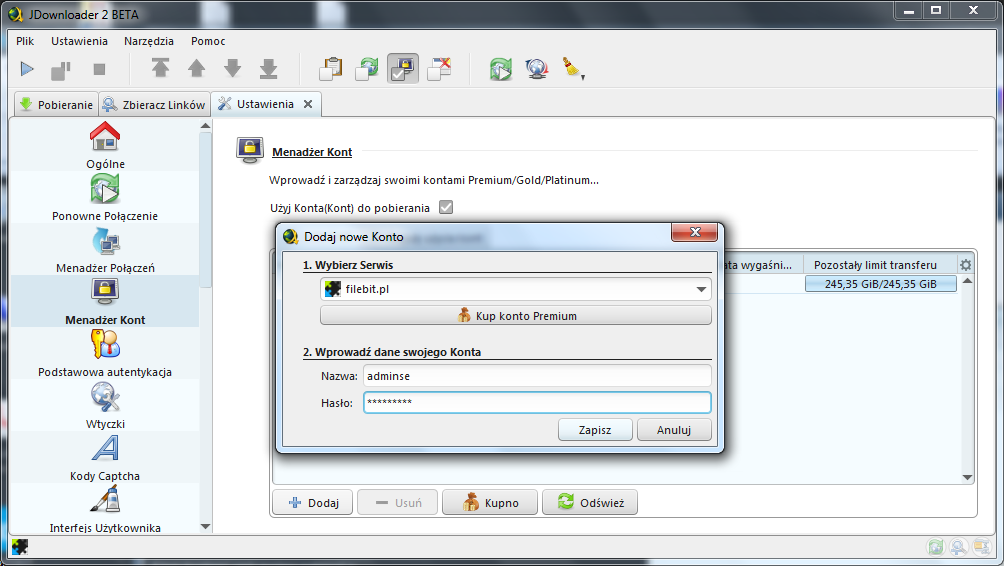Screen dimensions: 1004x566
Task: Move selection to top arrow icon
Action: (160, 69)
